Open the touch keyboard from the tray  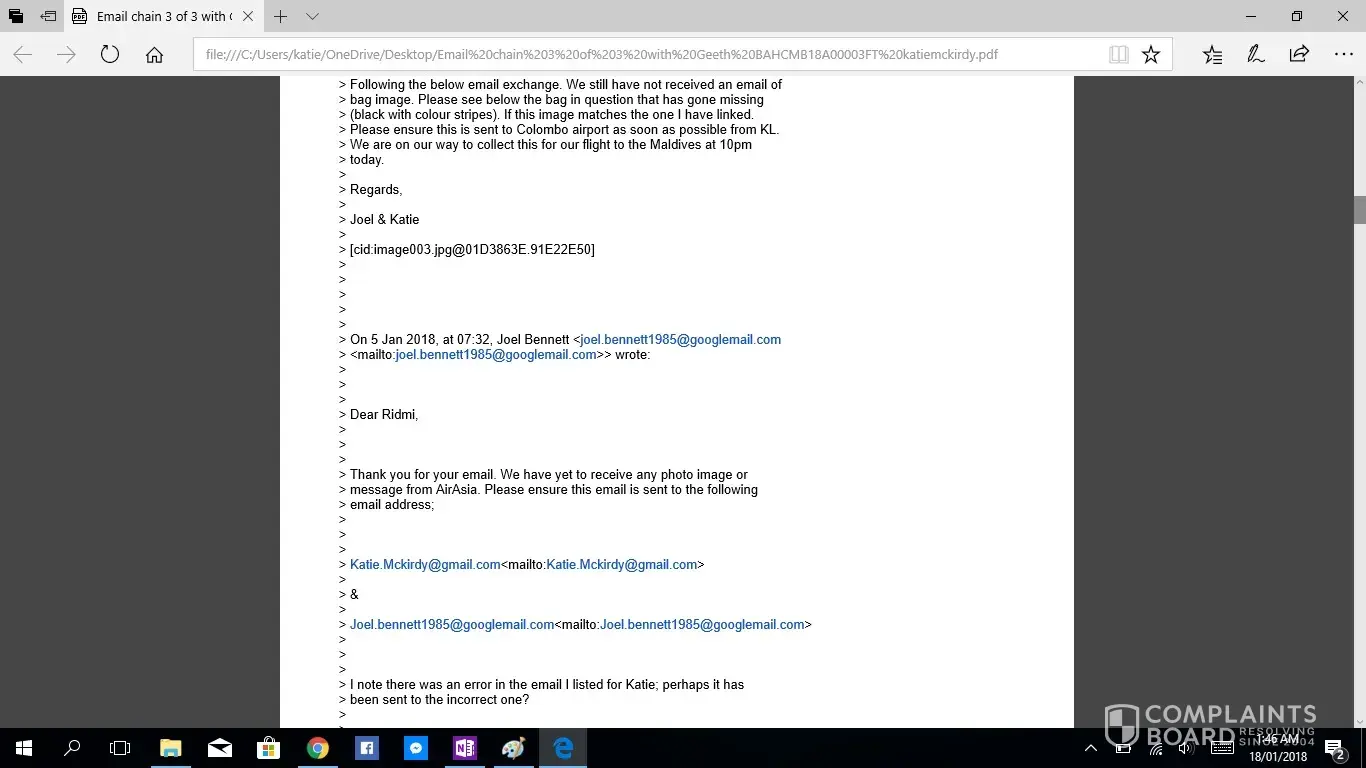pos(1222,748)
